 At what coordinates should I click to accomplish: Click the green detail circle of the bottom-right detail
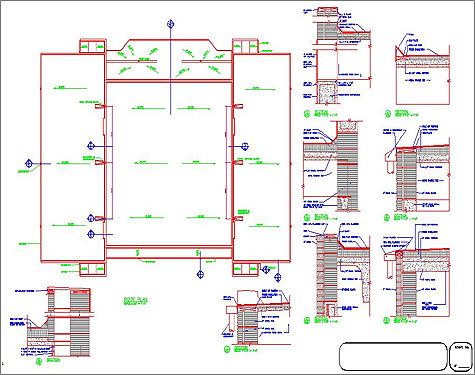point(386,320)
